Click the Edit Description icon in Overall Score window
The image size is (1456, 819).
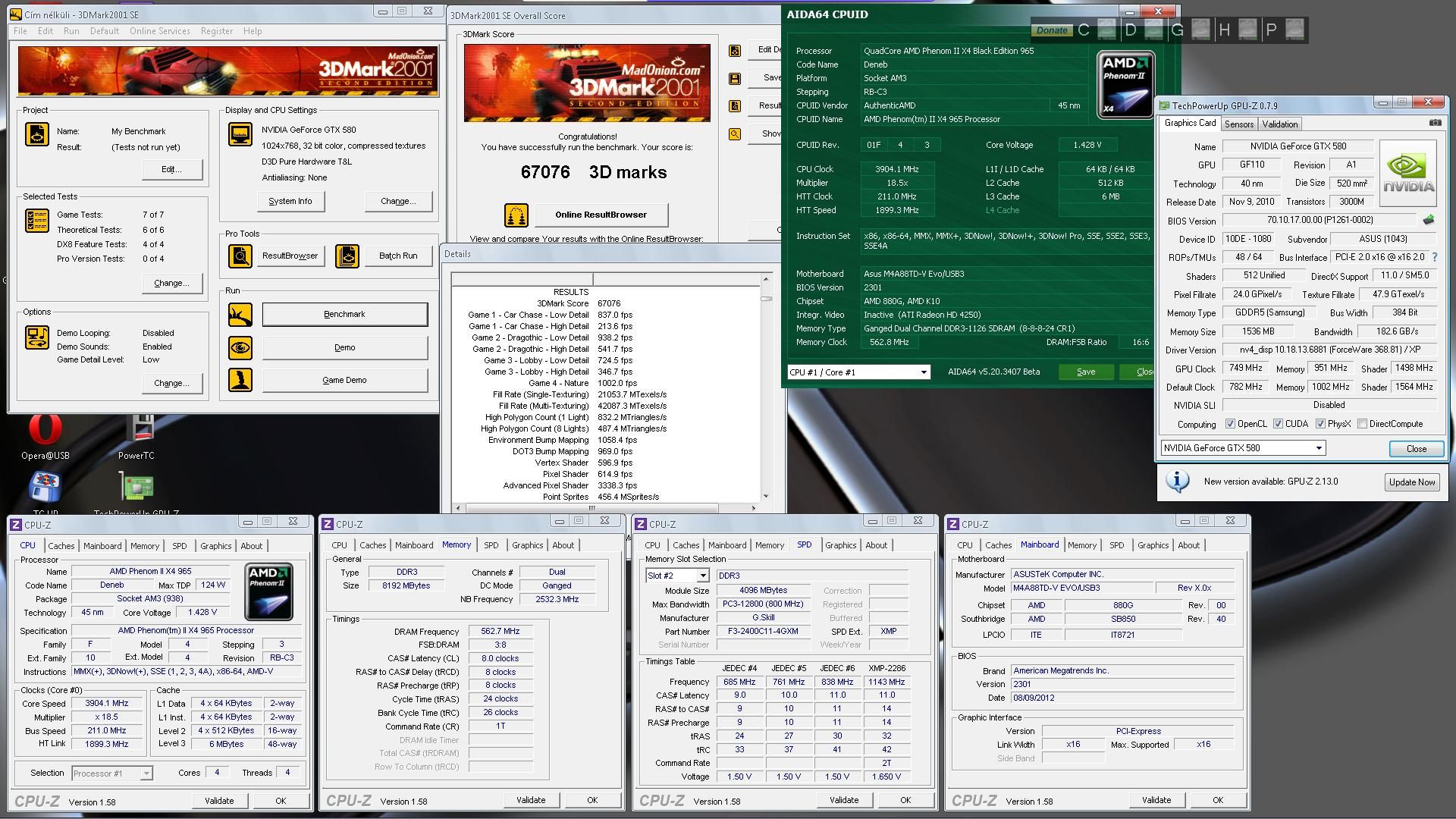point(735,50)
